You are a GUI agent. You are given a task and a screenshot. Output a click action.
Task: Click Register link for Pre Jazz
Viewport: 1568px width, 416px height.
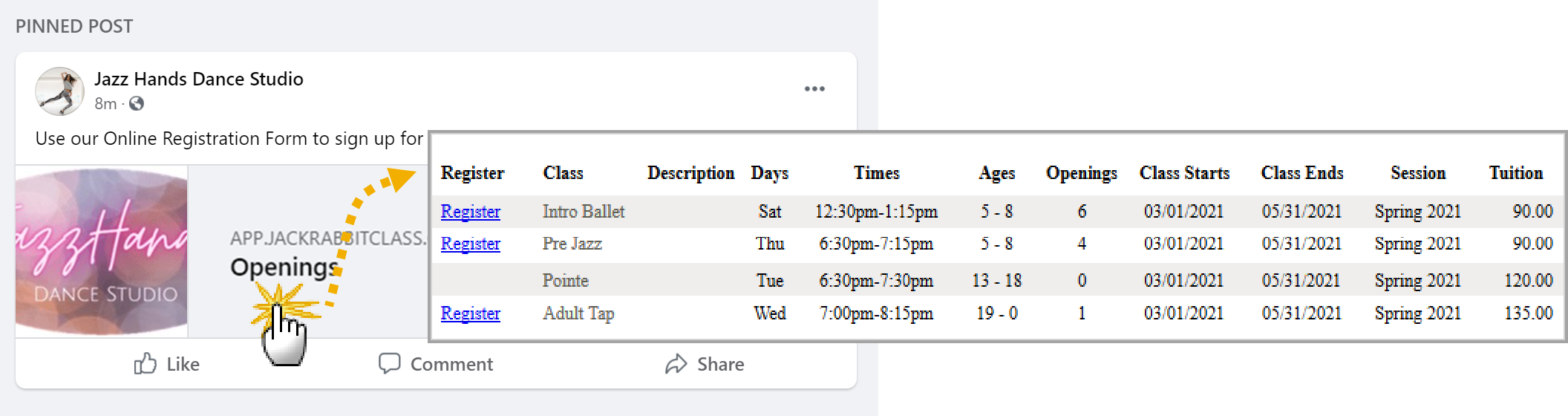click(470, 244)
